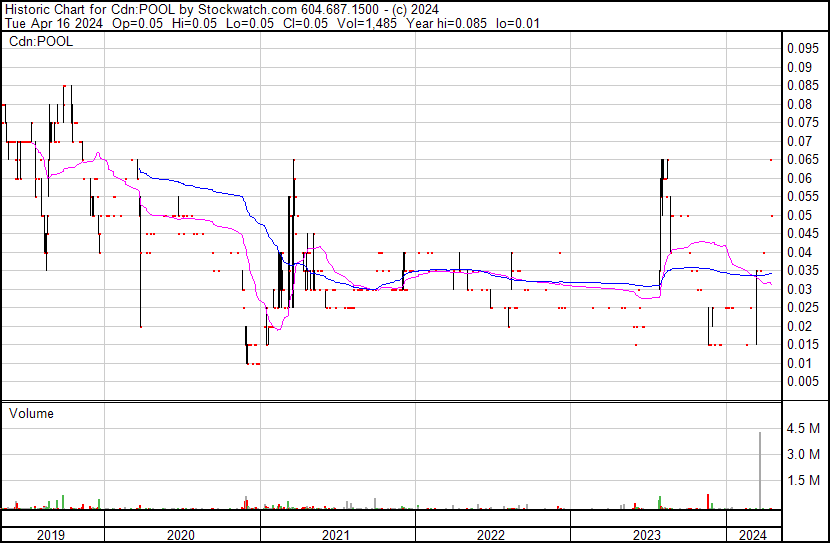Screen dimensions: 830x543
Task: Click the 4.5 M volume axis label
Action: [x=803, y=428]
